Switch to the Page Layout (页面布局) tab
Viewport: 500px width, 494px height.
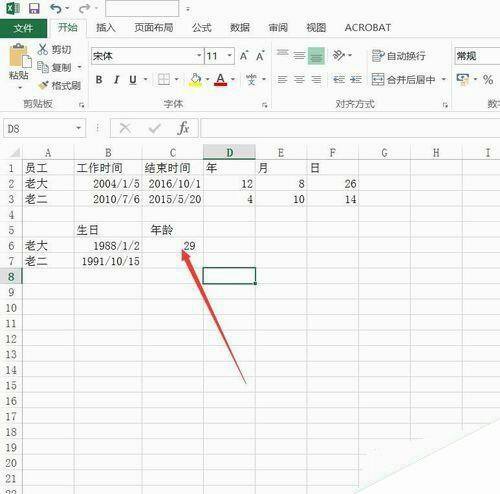[x=154, y=28]
